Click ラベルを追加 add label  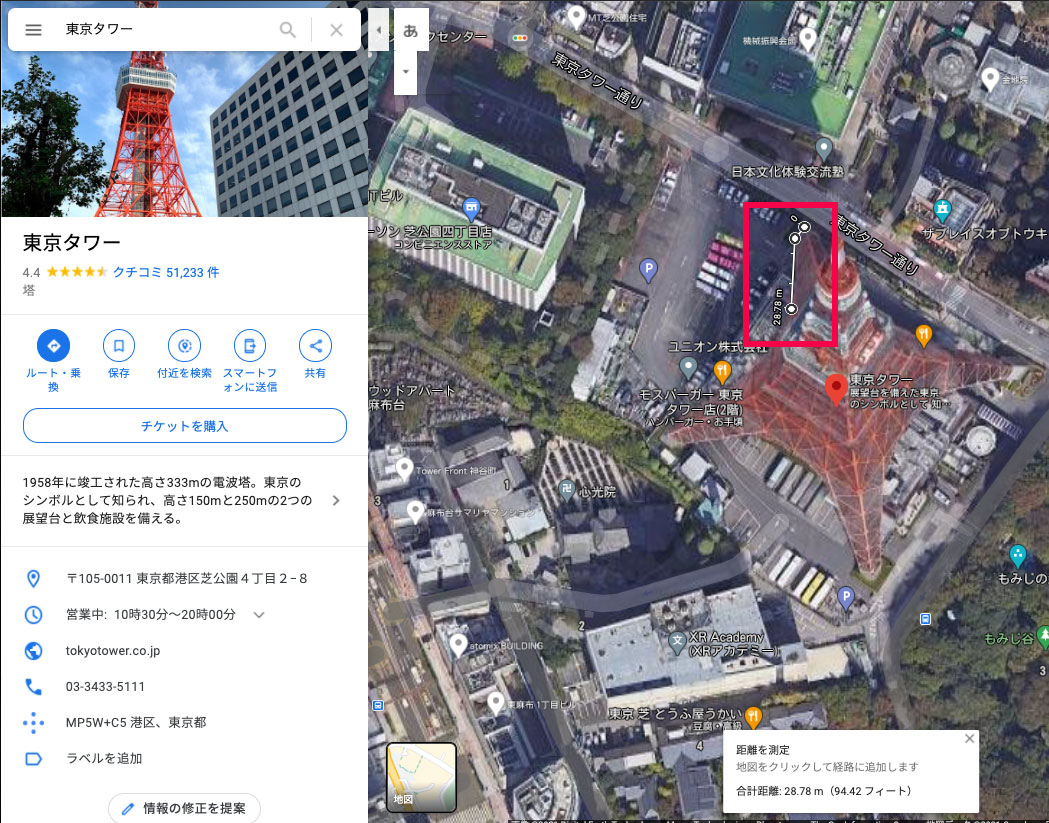coord(104,758)
